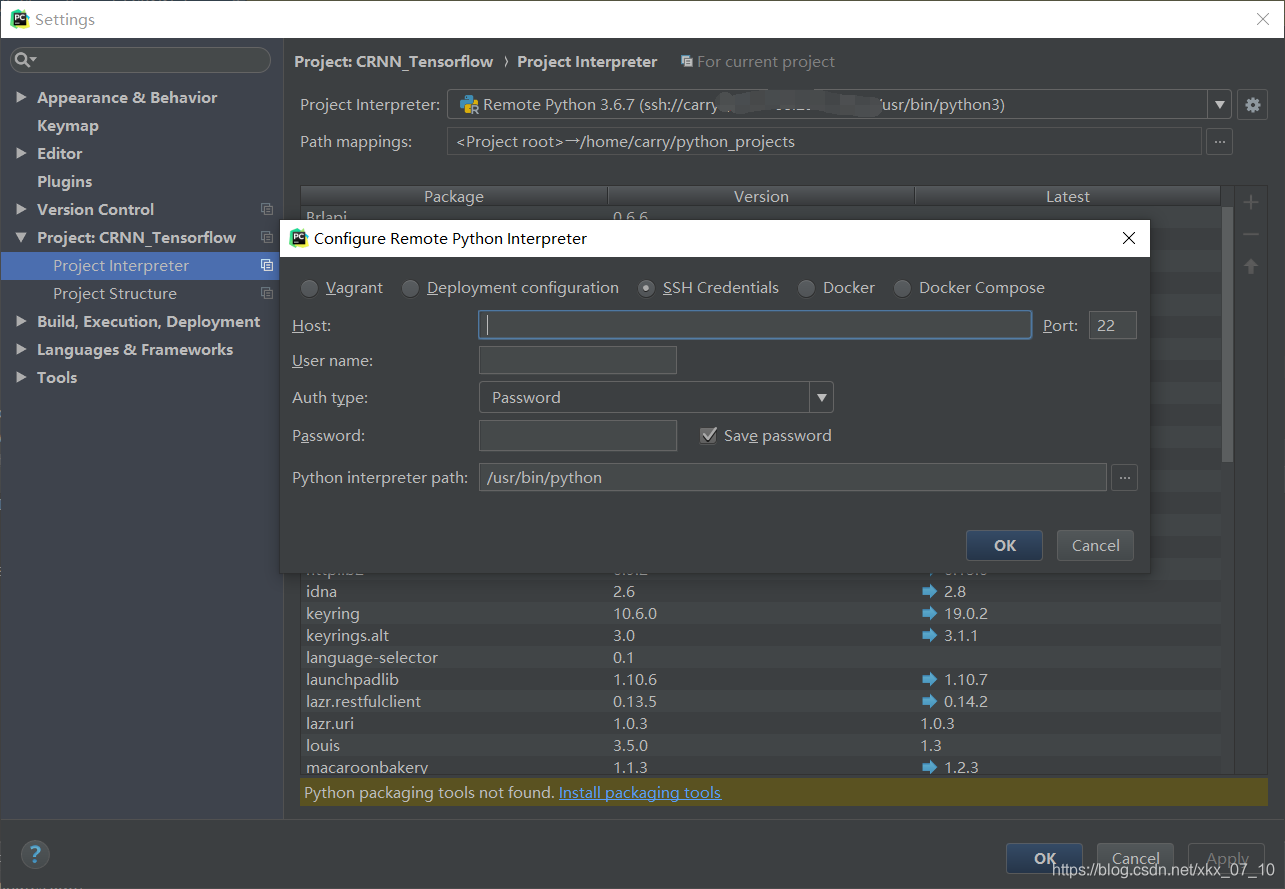Viewport: 1285px width, 889px height.
Task: Click the Python interpreter path field
Action: coord(793,477)
